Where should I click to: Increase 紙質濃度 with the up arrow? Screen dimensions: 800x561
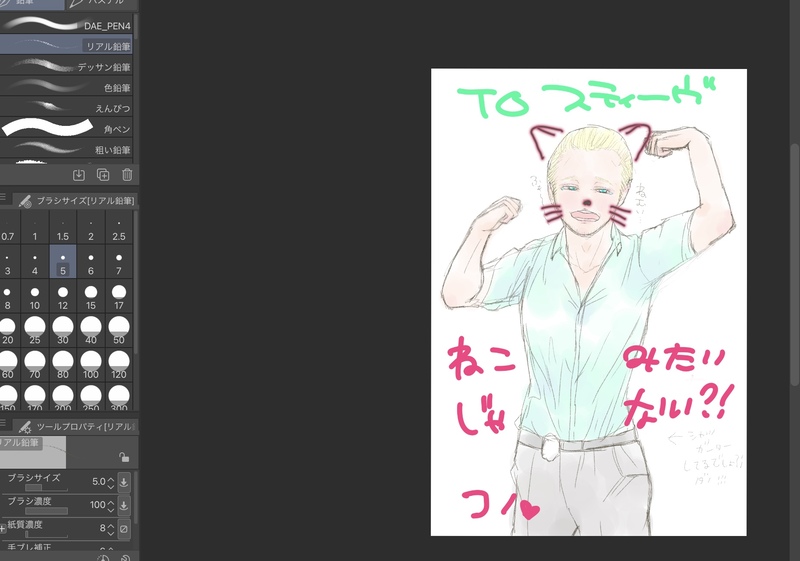[x=111, y=525]
